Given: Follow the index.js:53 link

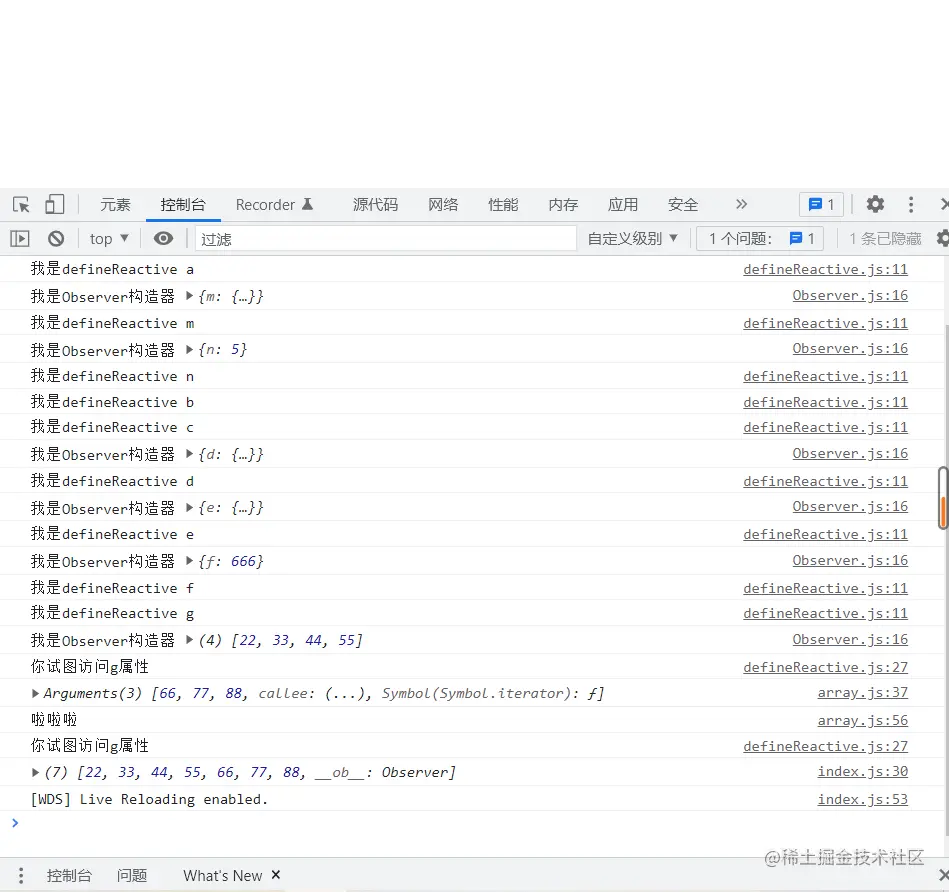Looking at the screenshot, I should point(862,799).
